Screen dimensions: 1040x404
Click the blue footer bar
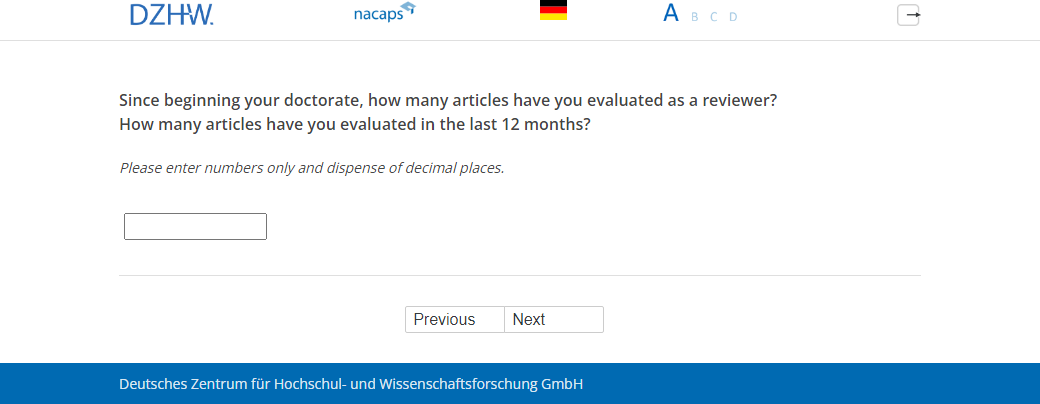(800, 384)
